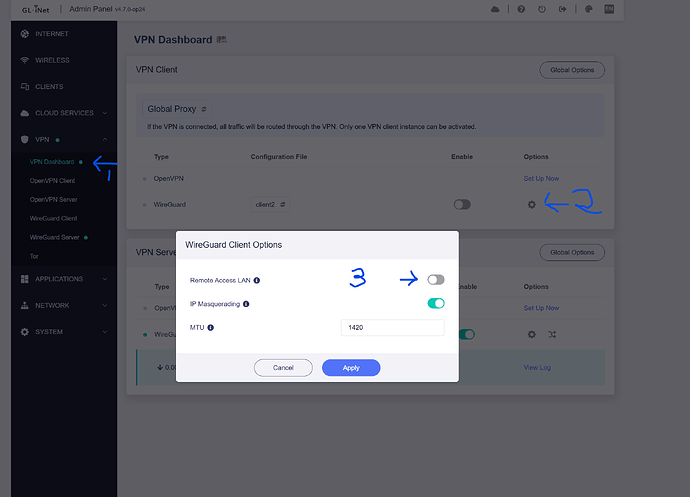
Task: Open WireGuard client options gear icon
Action: 532,204
